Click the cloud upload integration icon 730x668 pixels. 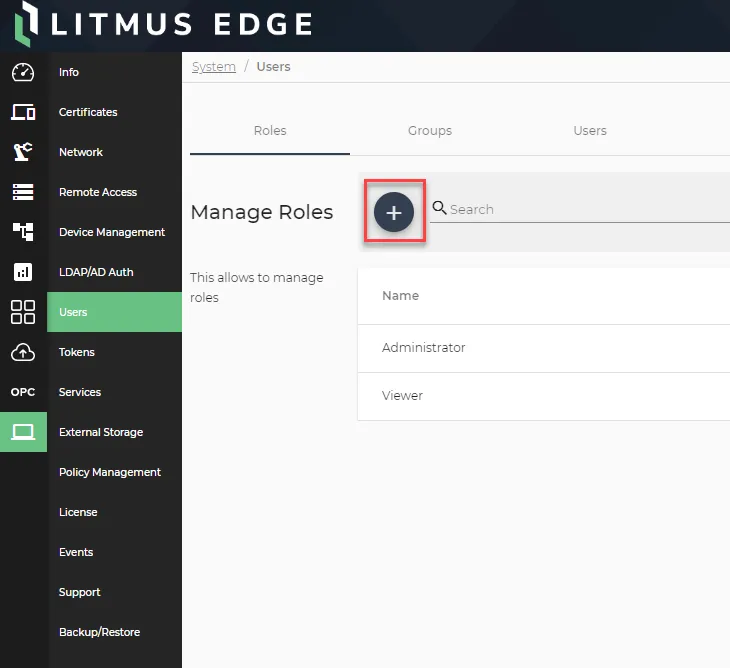coord(23,352)
